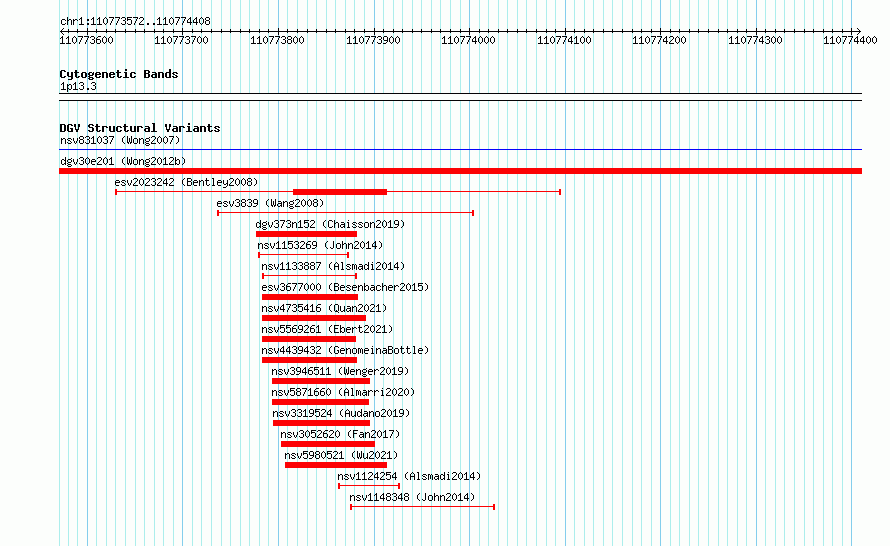Click the 1p13.3 band label
The width and height of the screenshot is (890, 546).
pyautogui.click(x=78, y=86)
